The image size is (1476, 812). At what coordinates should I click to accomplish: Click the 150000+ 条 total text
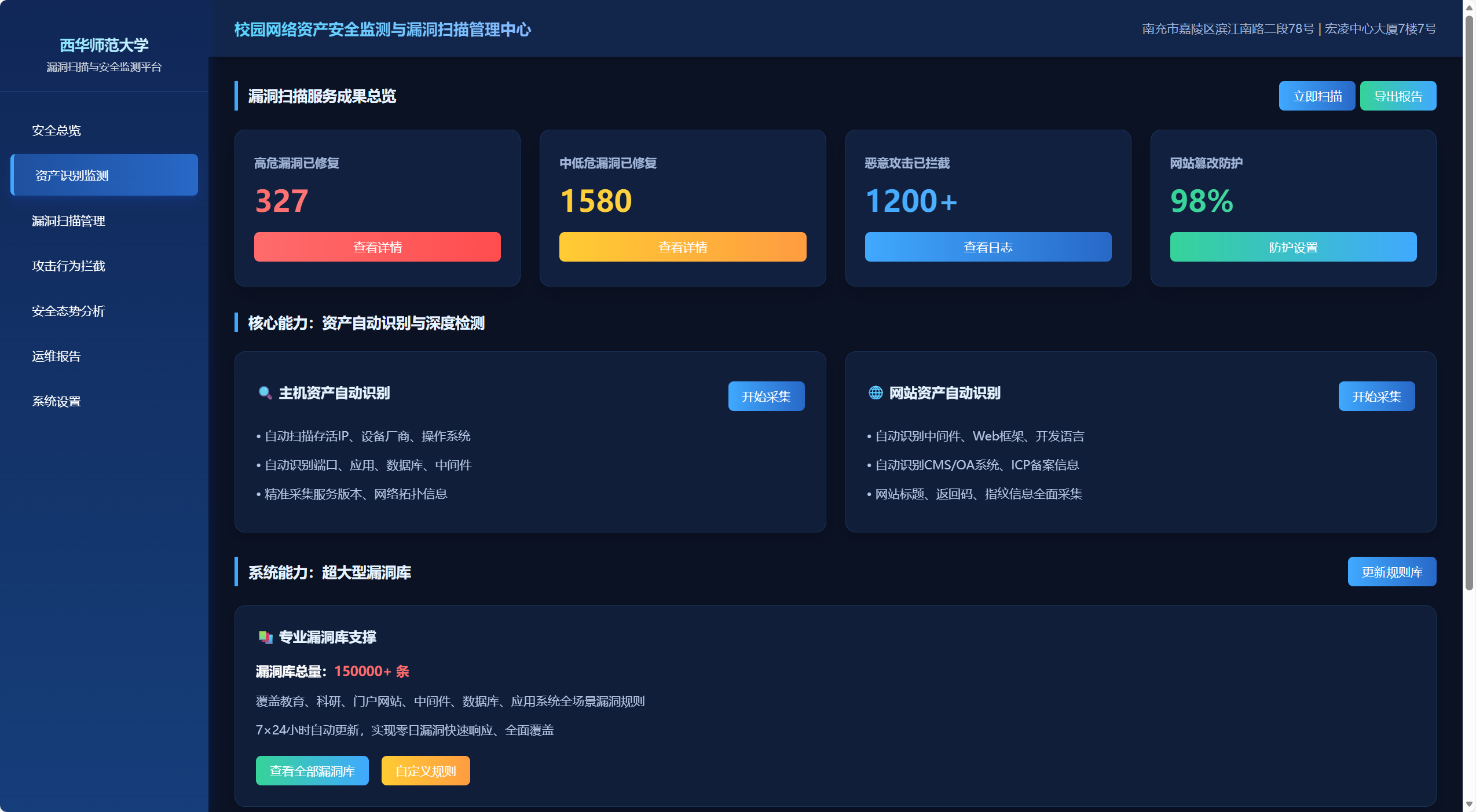point(372,671)
